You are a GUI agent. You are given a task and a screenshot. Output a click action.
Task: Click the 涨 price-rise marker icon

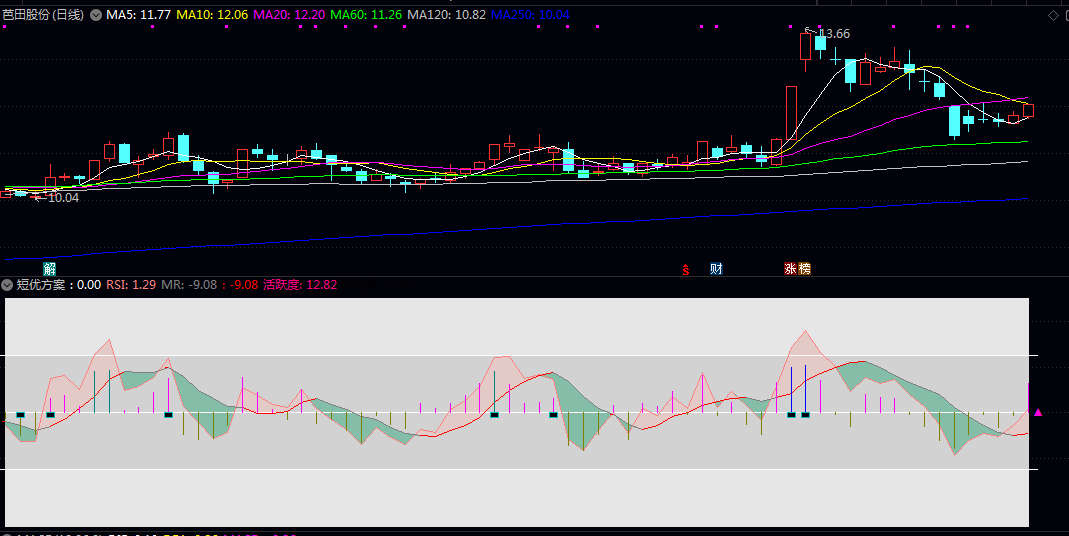tap(790, 269)
